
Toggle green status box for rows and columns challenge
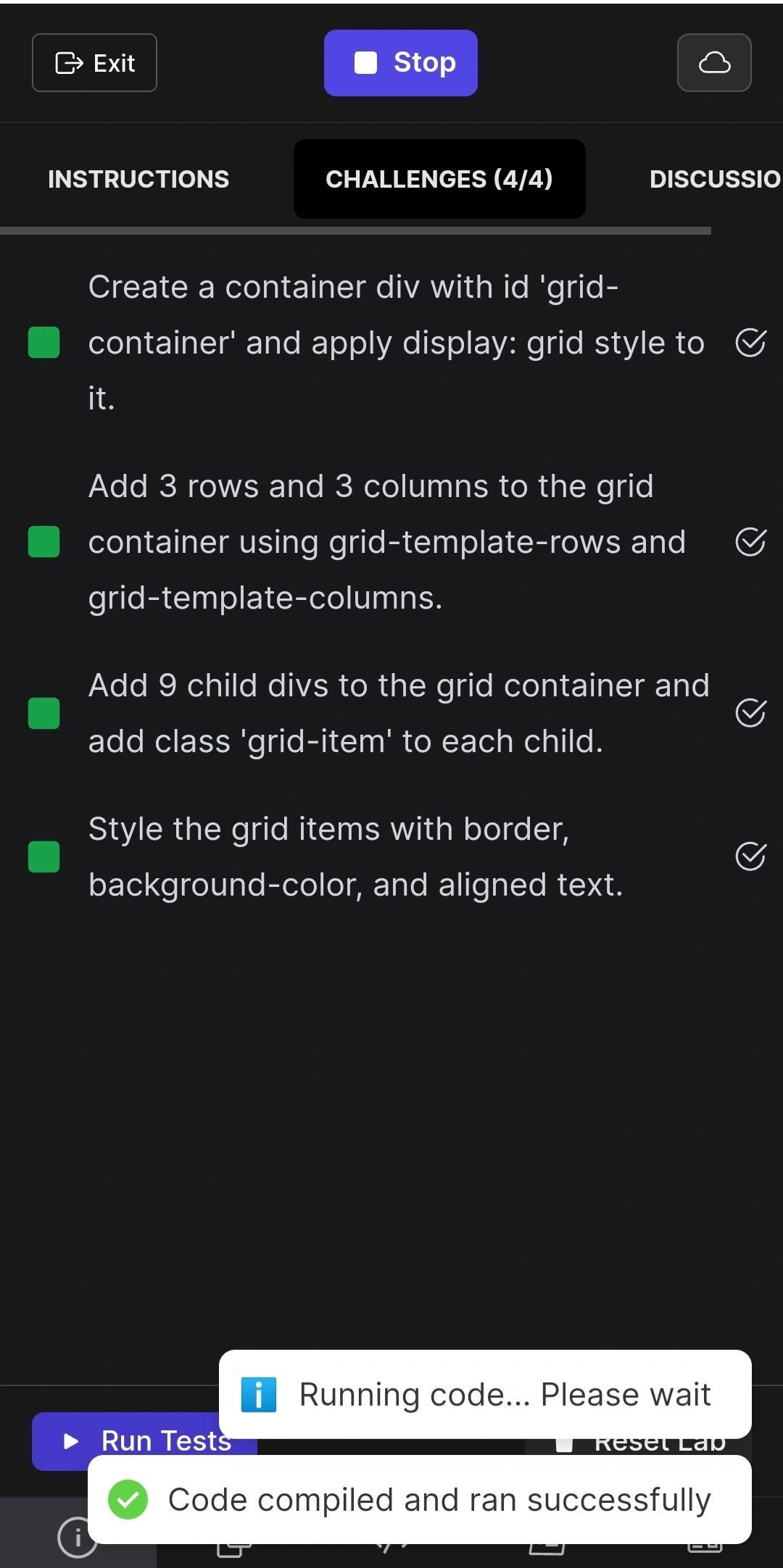43,542
